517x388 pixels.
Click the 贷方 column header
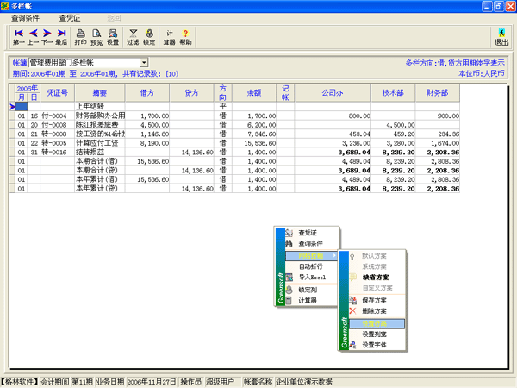pos(192,93)
